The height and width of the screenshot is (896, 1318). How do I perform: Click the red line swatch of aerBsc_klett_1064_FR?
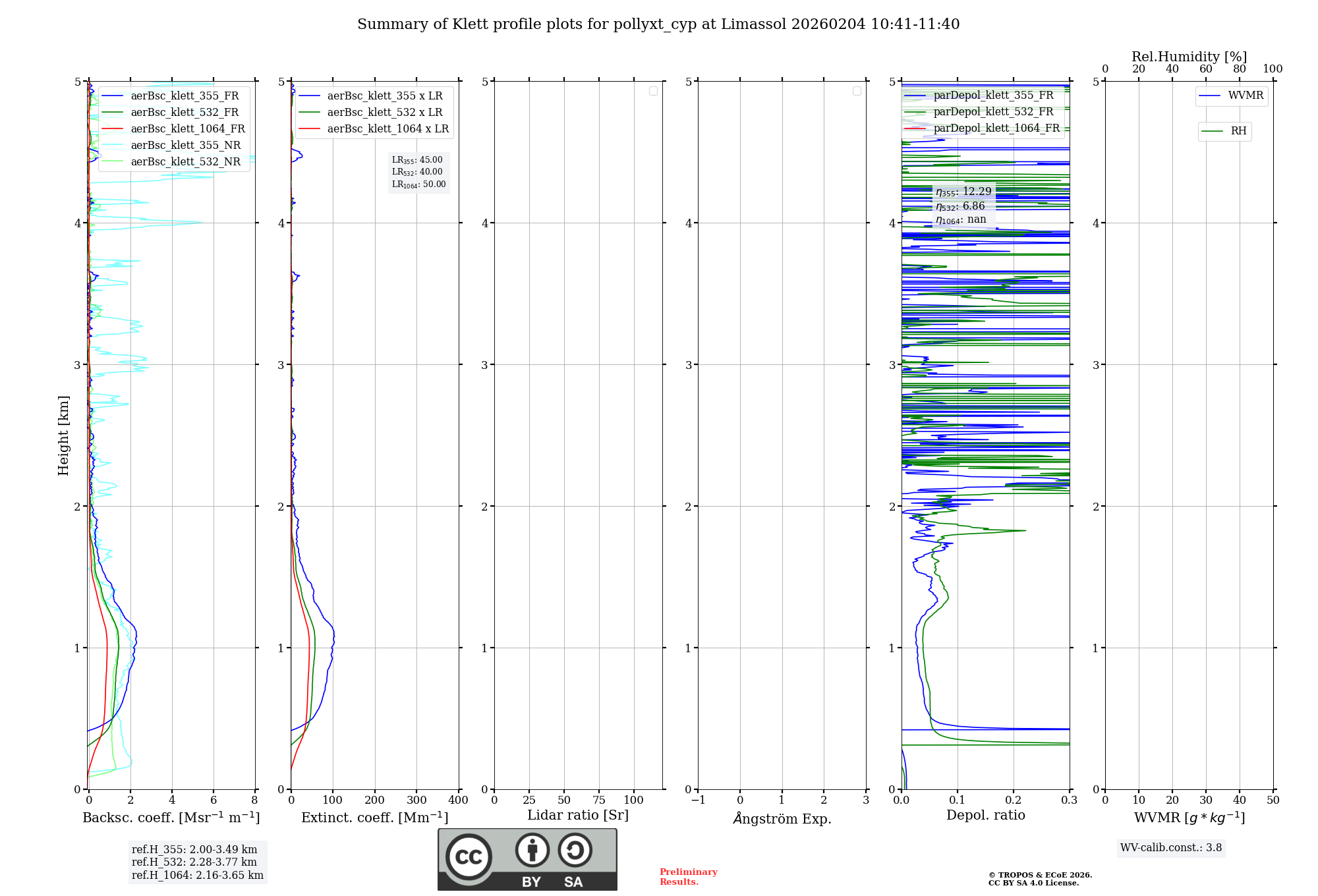click(x=113, y=129)
